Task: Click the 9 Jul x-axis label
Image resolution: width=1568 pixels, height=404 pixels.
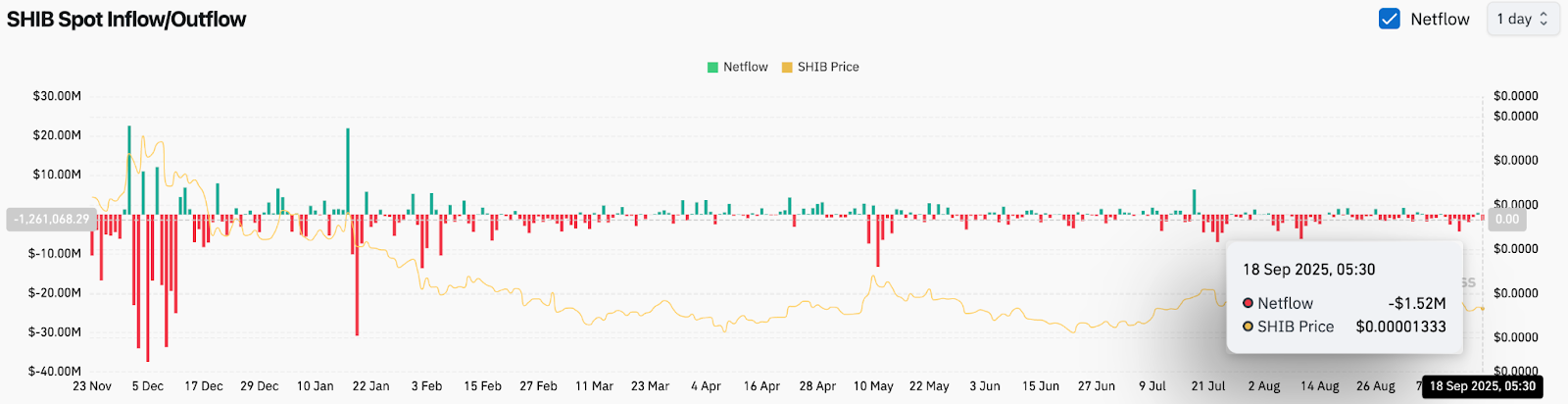Action: [x=1153, y=386]
